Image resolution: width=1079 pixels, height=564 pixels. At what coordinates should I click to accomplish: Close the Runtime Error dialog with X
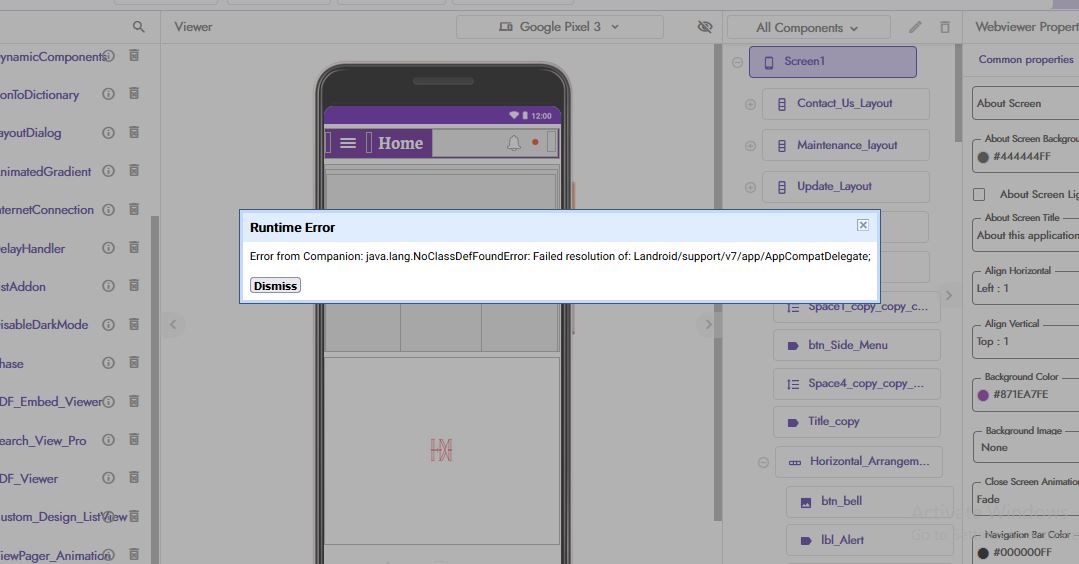click(x=862, y=225)
